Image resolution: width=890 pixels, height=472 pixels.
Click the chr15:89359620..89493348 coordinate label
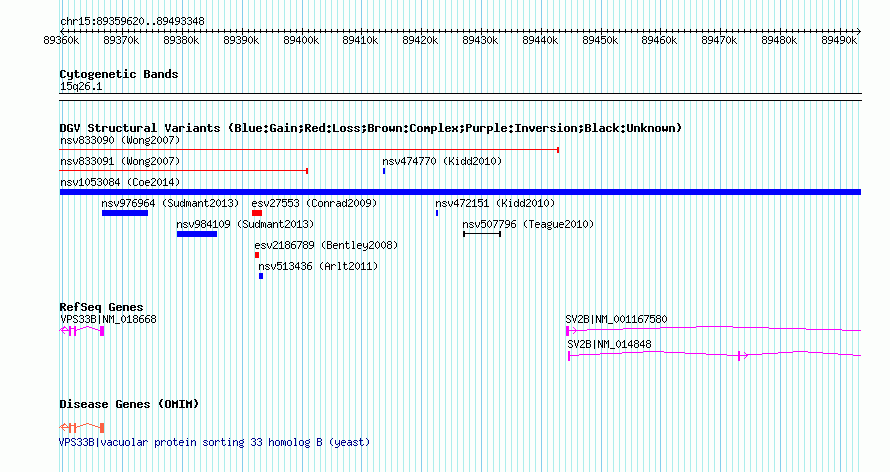click(132, 21)
